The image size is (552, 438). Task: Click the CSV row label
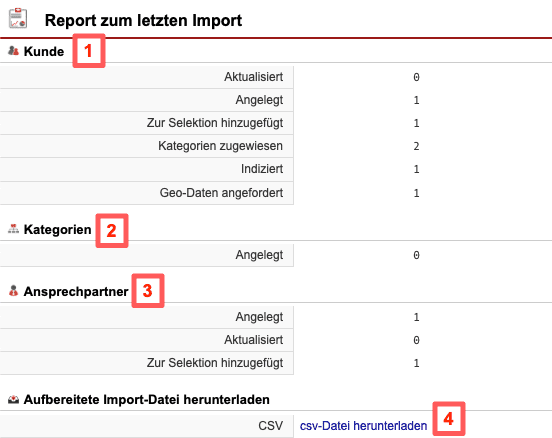pyautogui.click(x=270, y=426)
